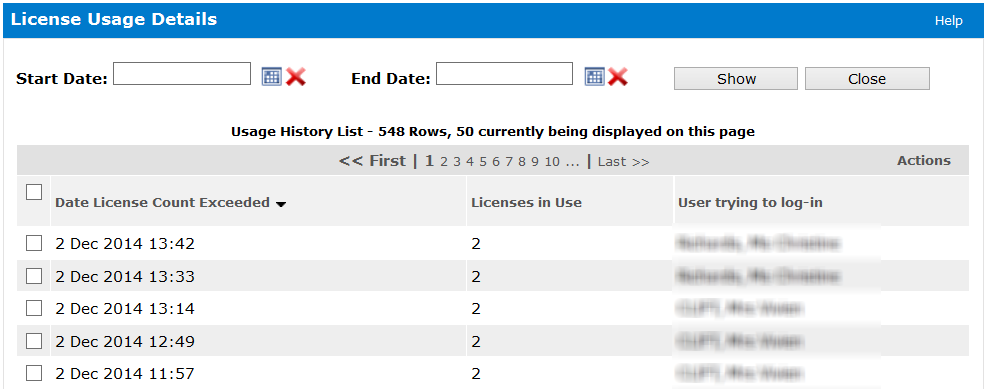Go to page 6 of results
Screen dimensions: 990x389
pos(496,162)
